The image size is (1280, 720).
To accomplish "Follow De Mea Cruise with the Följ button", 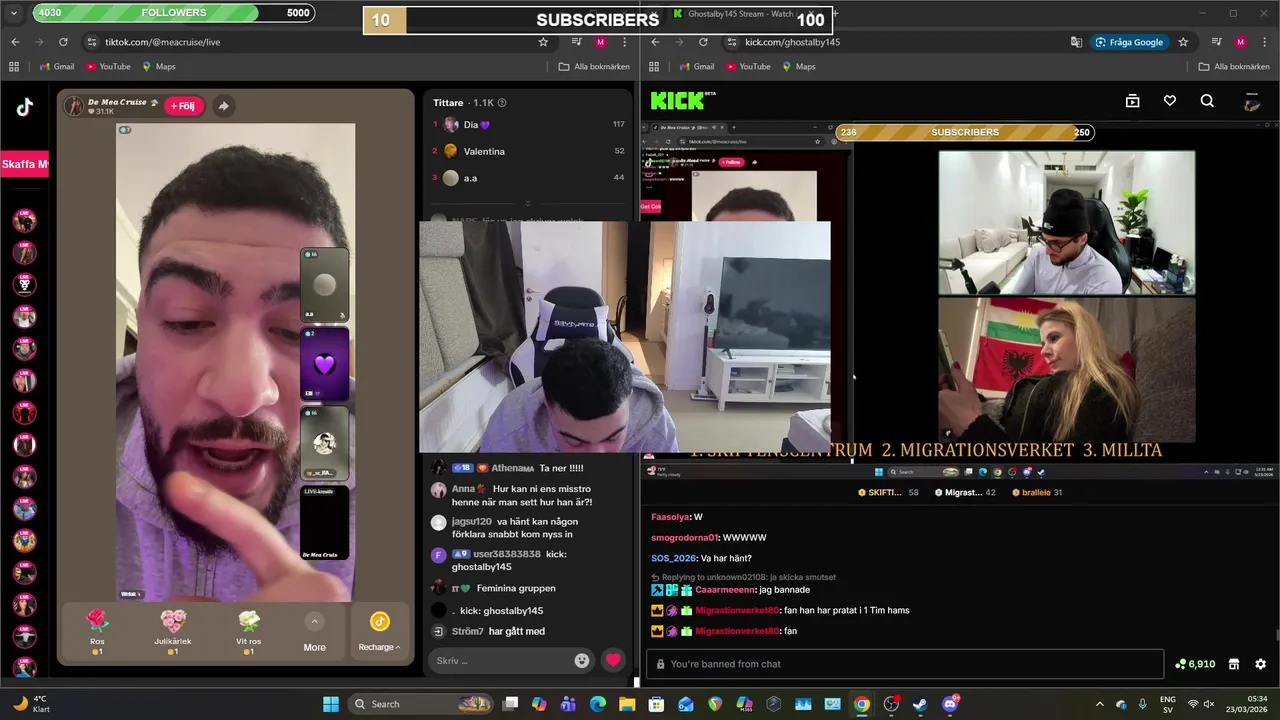I will (183, 106).
